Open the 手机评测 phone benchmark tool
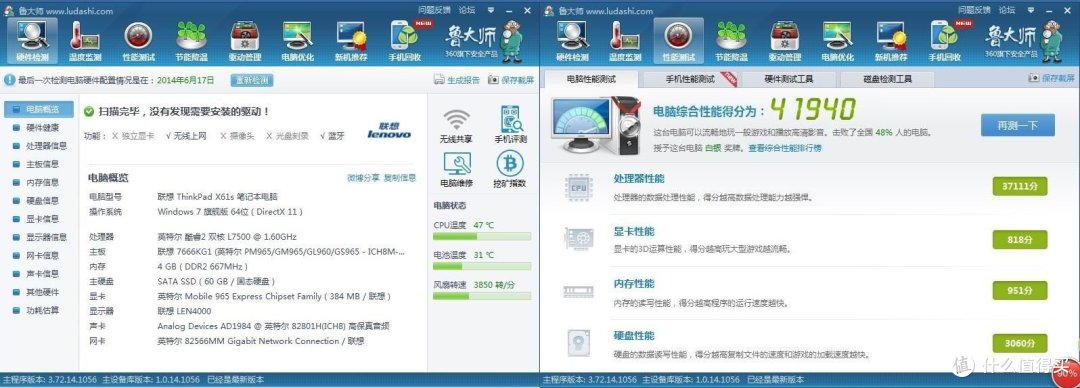The height and width of the screenshot is (388, 1080). (510, 125)
